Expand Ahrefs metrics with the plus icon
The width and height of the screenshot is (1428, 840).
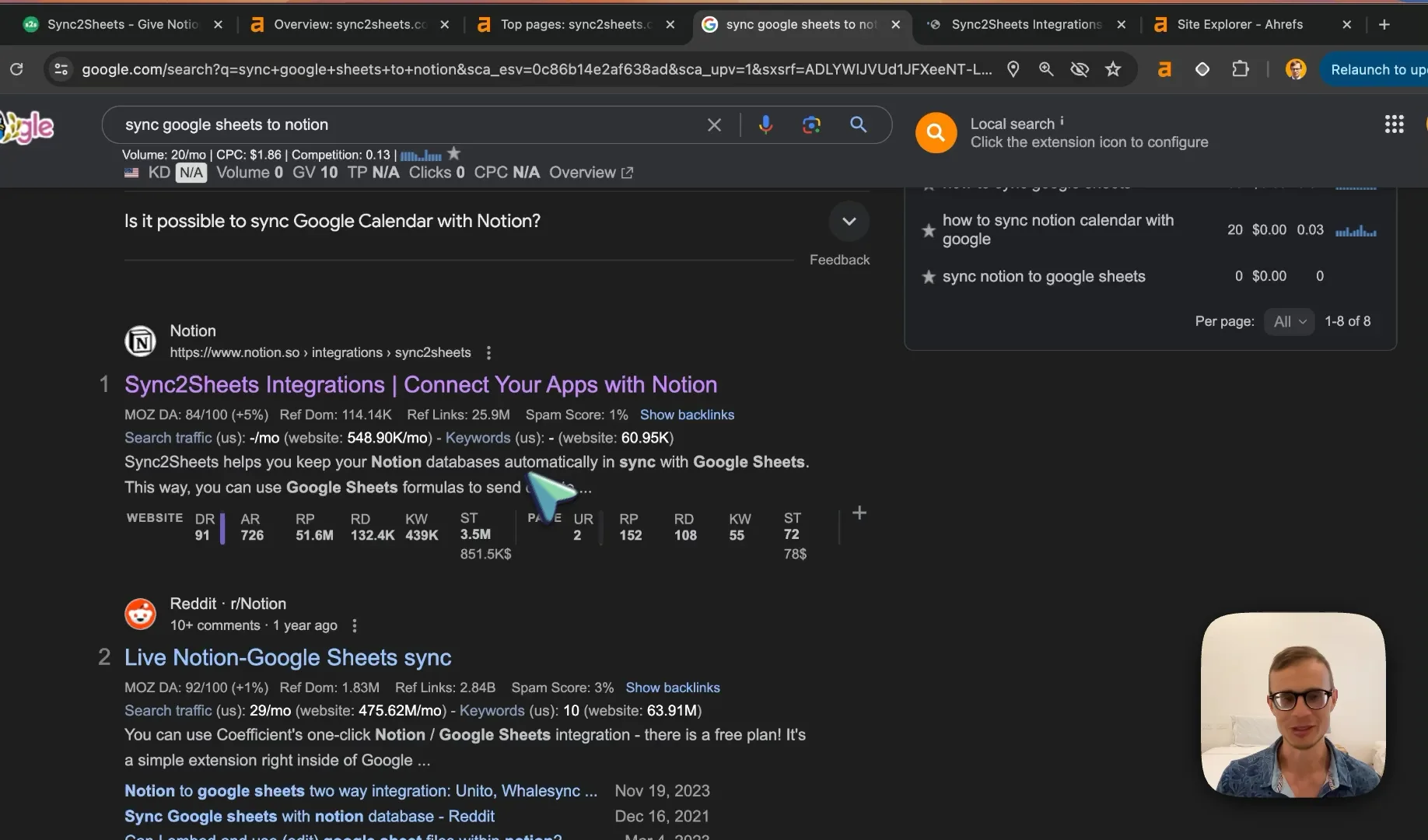(859, 513)
